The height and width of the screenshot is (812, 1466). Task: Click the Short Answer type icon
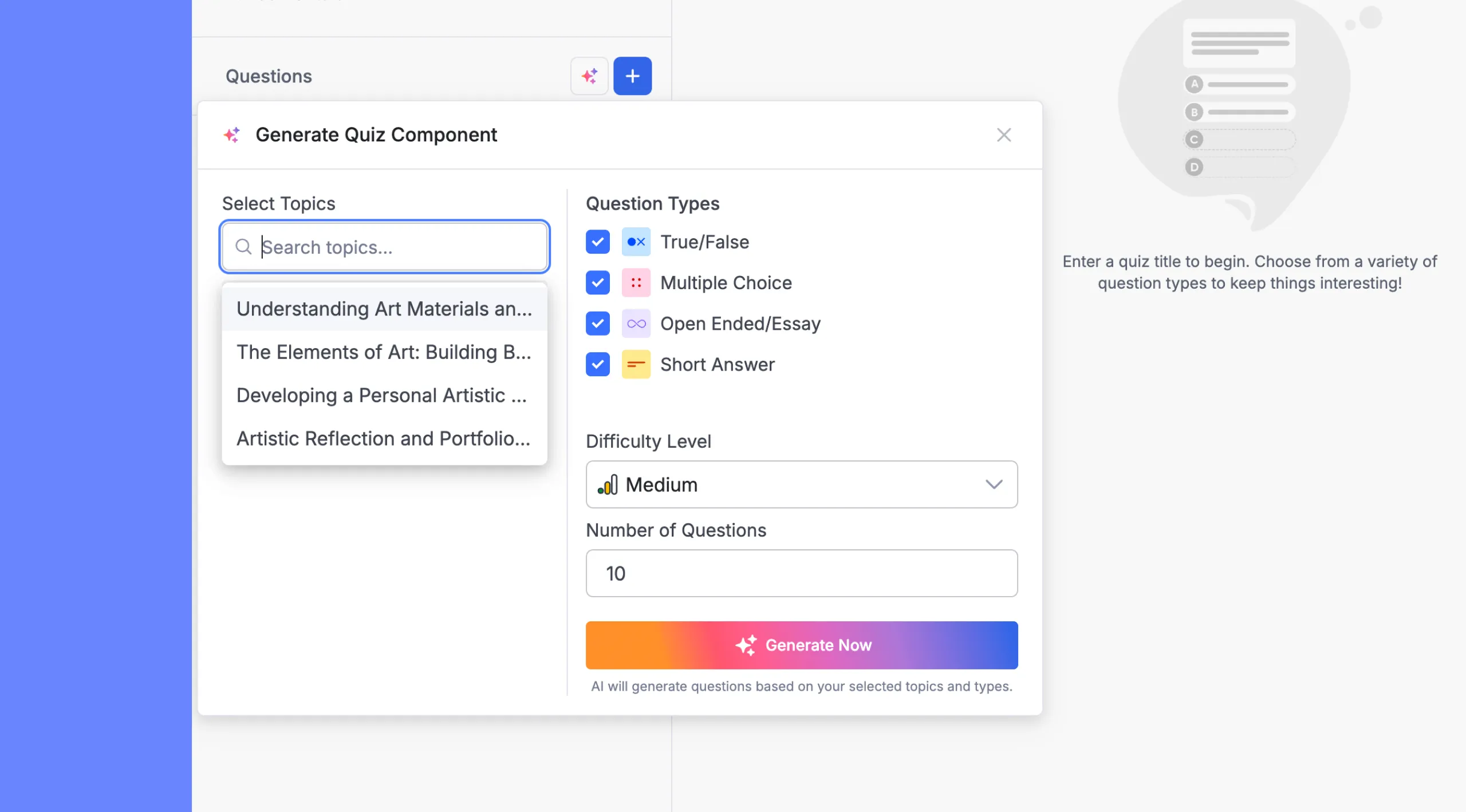[636, 365]
